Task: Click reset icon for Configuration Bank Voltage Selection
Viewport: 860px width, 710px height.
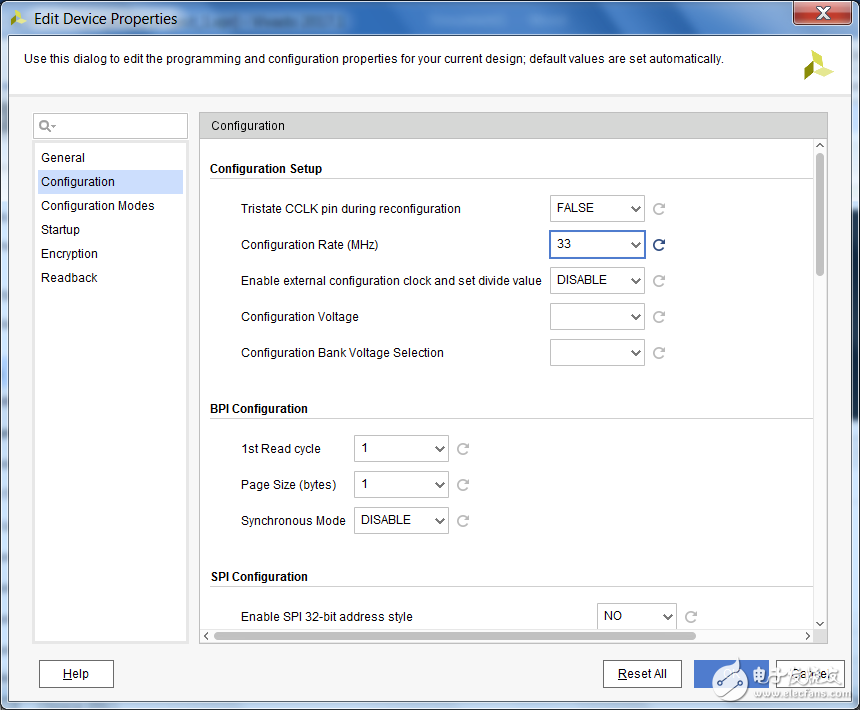Action: pyautogui.click(x=659, y=353)
